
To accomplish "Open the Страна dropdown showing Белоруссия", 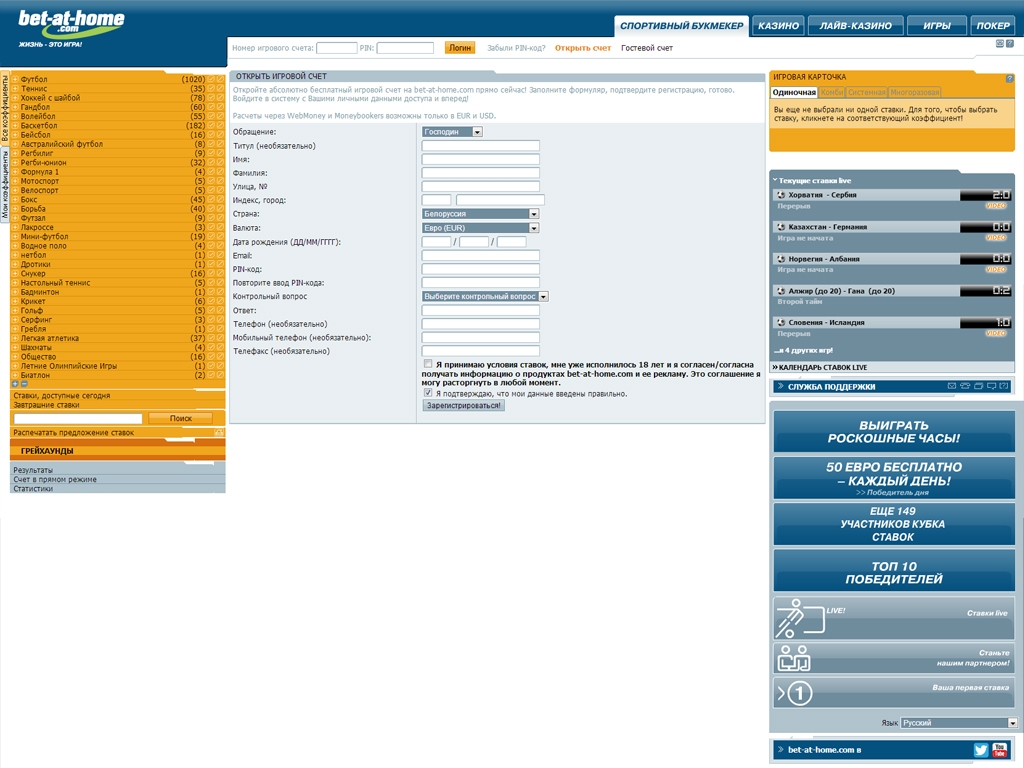I will tap(480, 214).
